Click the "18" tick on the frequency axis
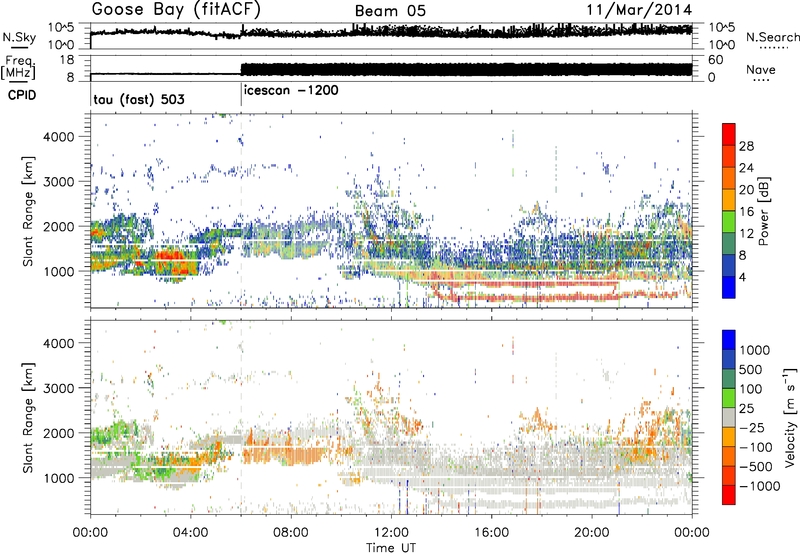800x554 pixels. click(x=66, y=60)
